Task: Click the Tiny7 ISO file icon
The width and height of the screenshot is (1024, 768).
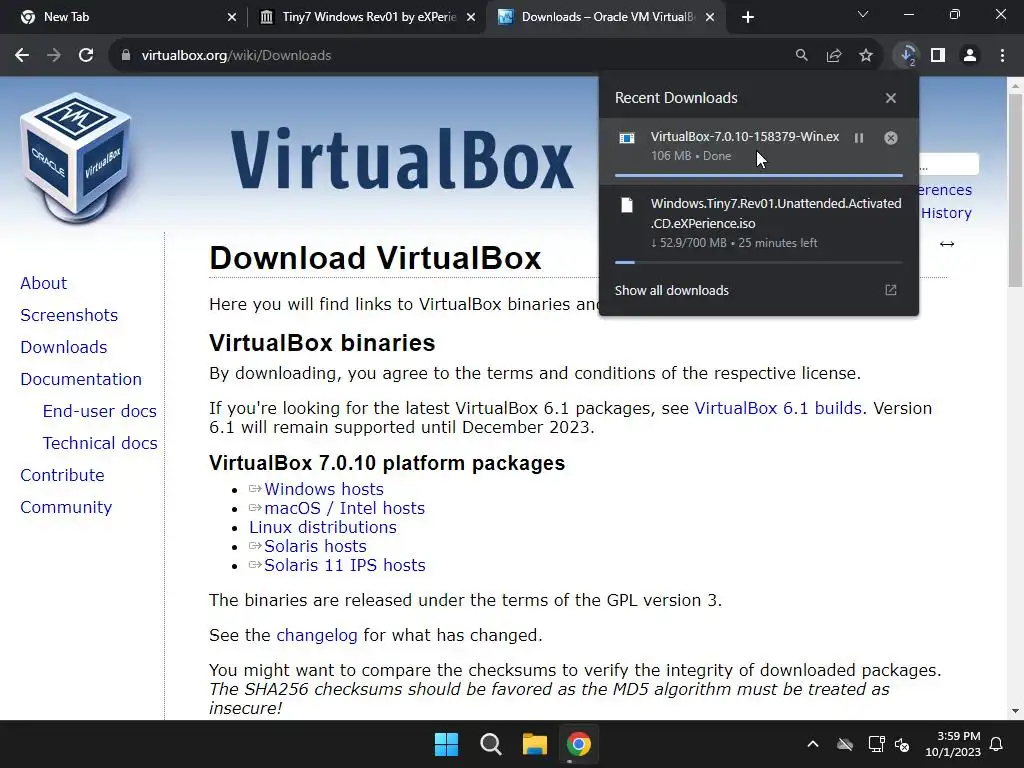Action: click(627, 205)
